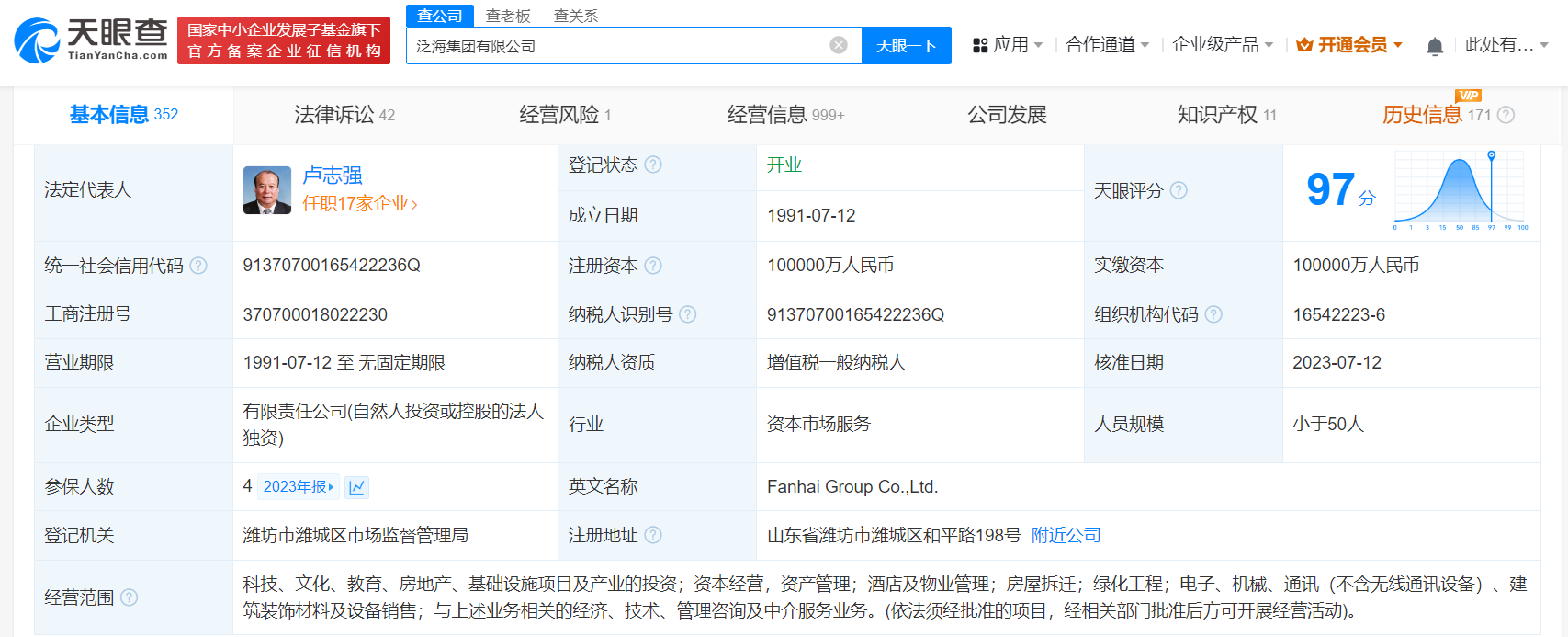Switch to the 法律诉讼 tab
This screenshot has height=637, width=1568.
pyautogui.click(x=344, y=115)
